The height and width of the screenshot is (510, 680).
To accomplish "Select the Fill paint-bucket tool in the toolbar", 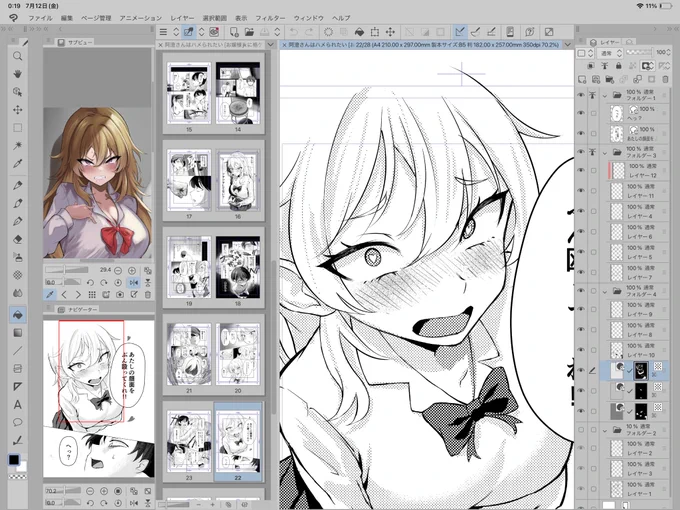I will click(17, 315).
